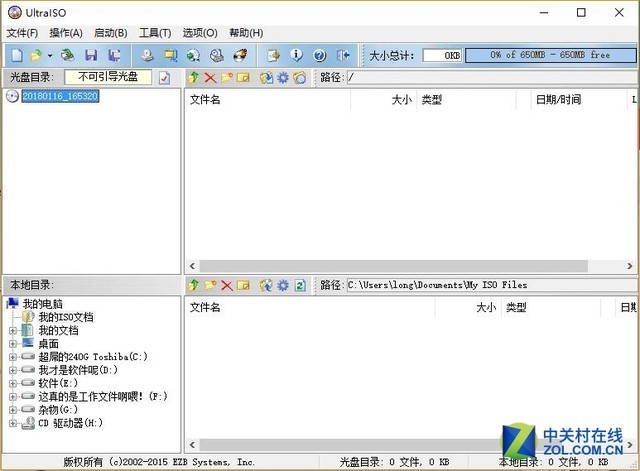Click the Convert image format icon
Viewport: 640px width, 471px height.
point(171,55)
